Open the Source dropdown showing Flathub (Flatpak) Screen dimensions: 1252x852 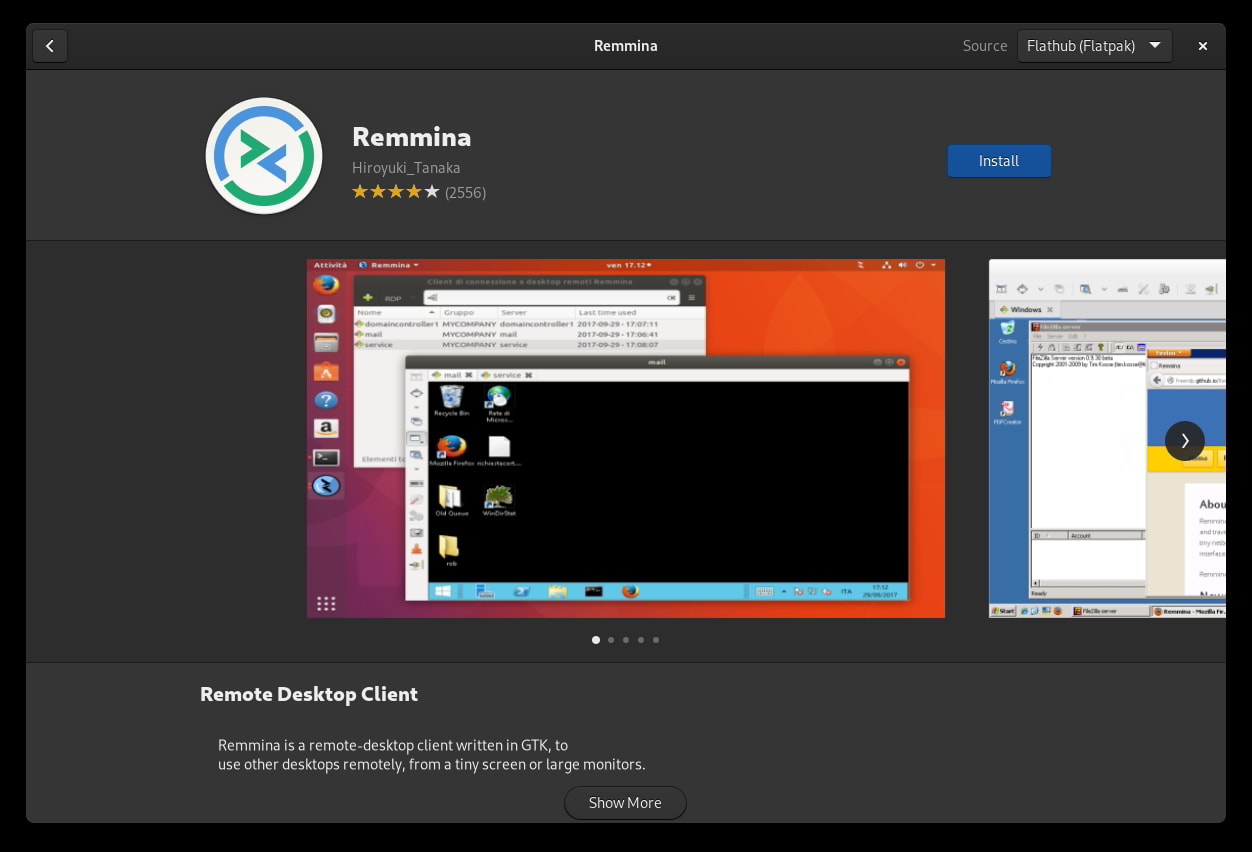point(1094,46)
